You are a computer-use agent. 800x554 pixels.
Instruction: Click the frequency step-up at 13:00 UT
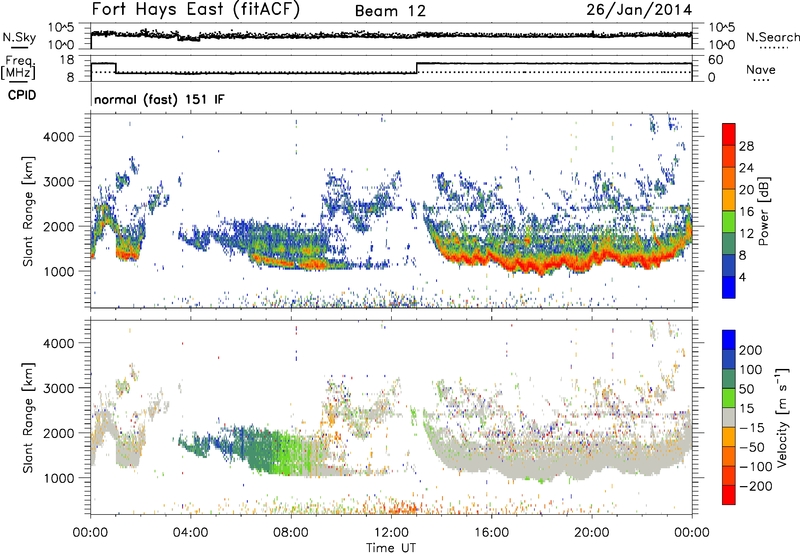click(417, 68)
